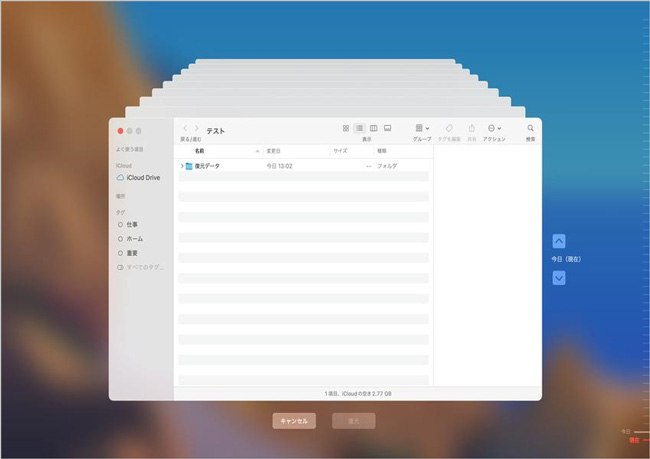Select the ホーム tag
Screen dimensions: 650x459
131,239
